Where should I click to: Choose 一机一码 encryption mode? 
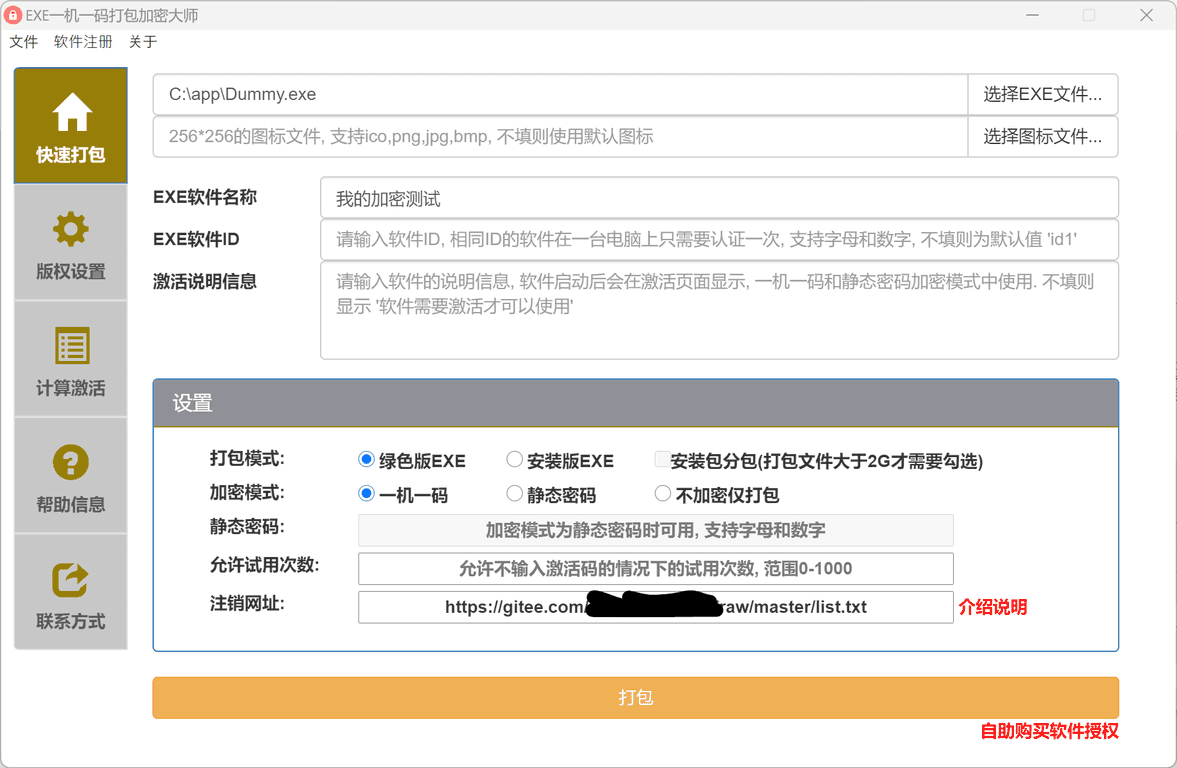click(367, 494)
